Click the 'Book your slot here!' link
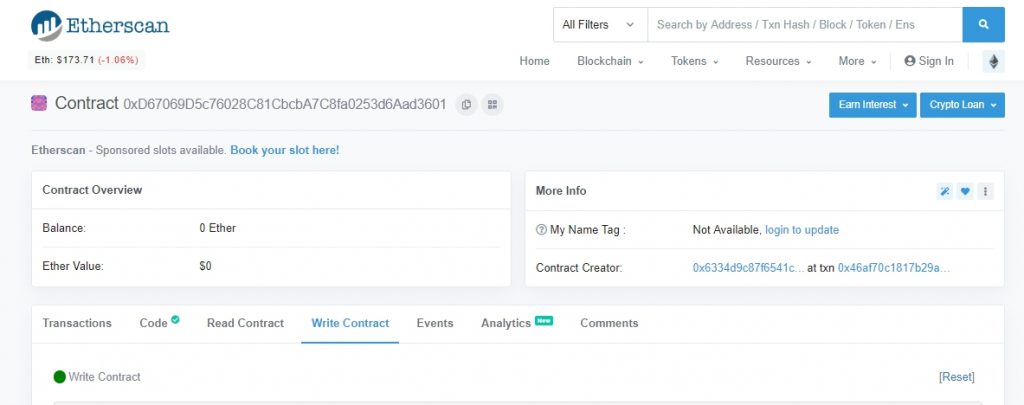The width and height of the screenshot is (1024, 405). click(x=284, y=150)
